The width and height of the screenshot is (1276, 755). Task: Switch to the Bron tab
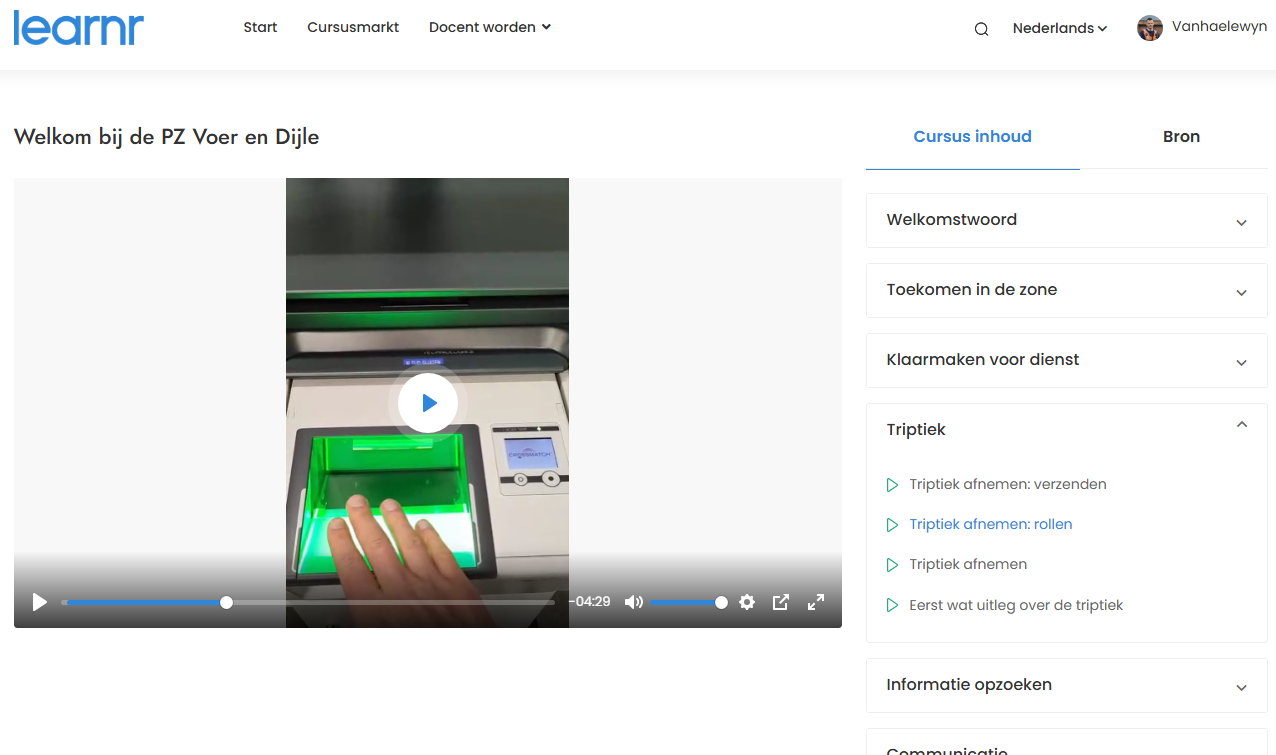(1181, 136)
